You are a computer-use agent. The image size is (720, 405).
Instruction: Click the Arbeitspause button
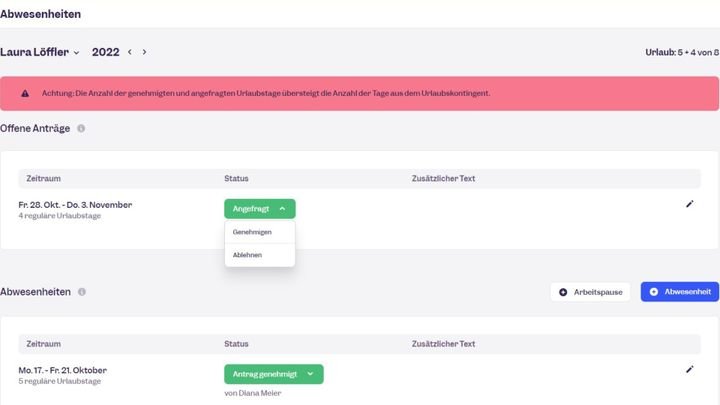click(590, 292)
